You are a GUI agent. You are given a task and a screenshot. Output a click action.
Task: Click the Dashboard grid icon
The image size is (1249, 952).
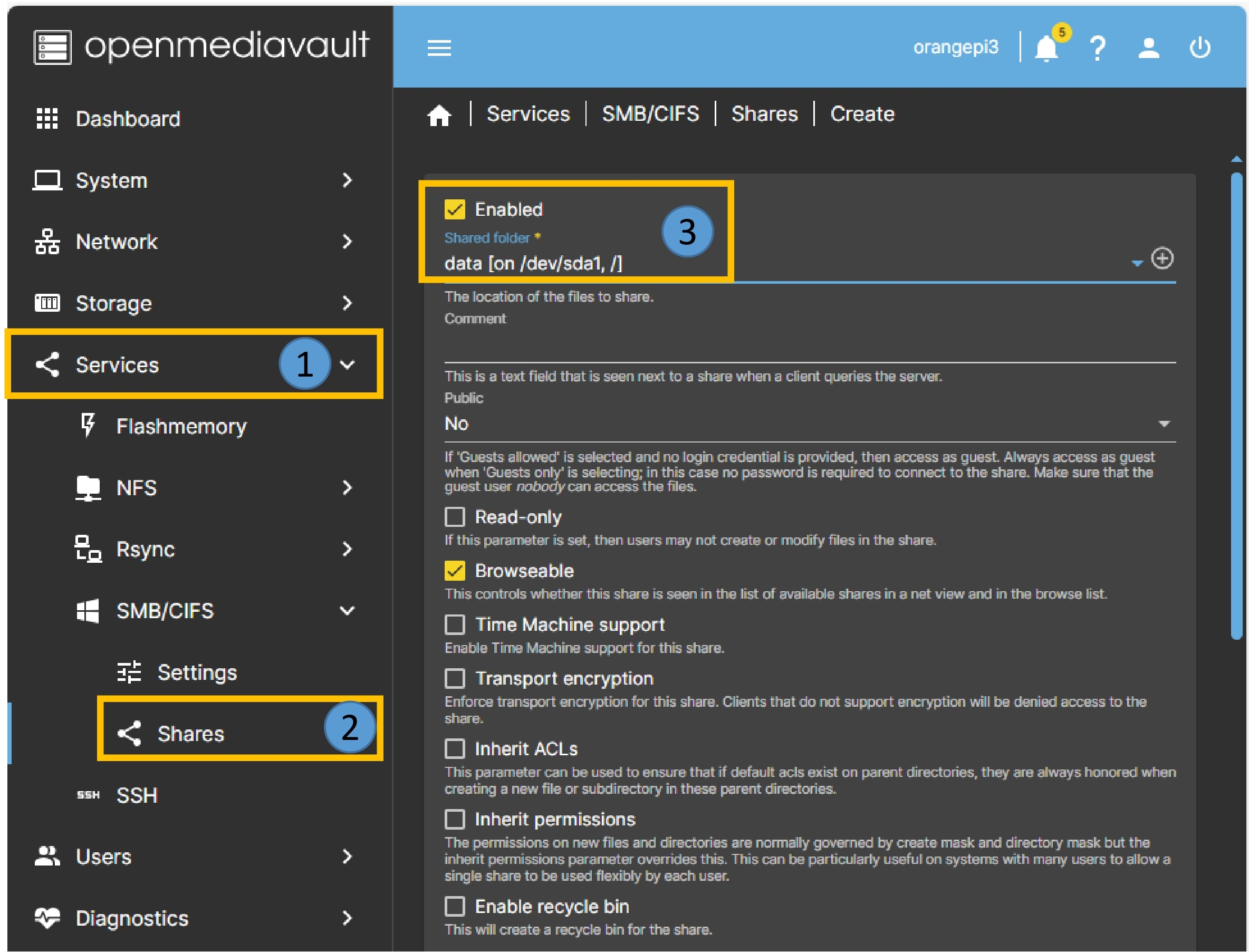click(x=47, y=119)
